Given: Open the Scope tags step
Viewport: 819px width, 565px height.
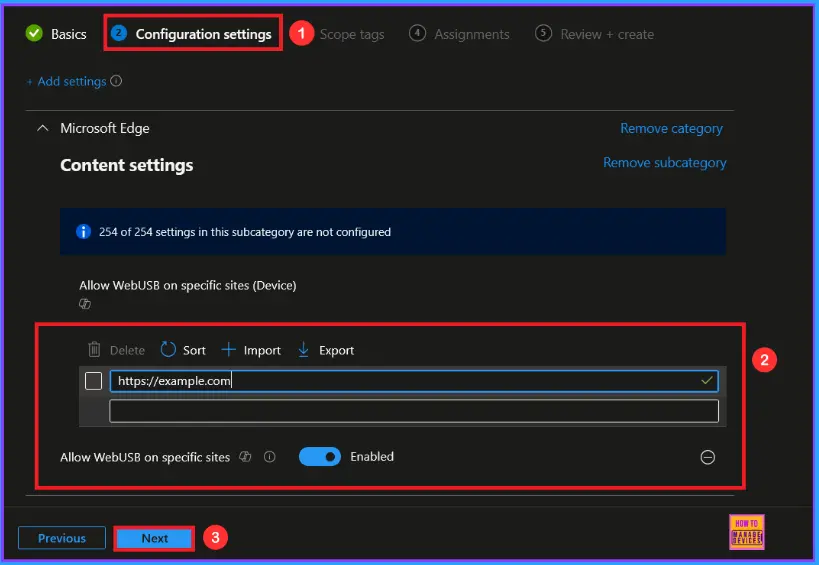Looking at the screenshot, I should tap(352, 34).
